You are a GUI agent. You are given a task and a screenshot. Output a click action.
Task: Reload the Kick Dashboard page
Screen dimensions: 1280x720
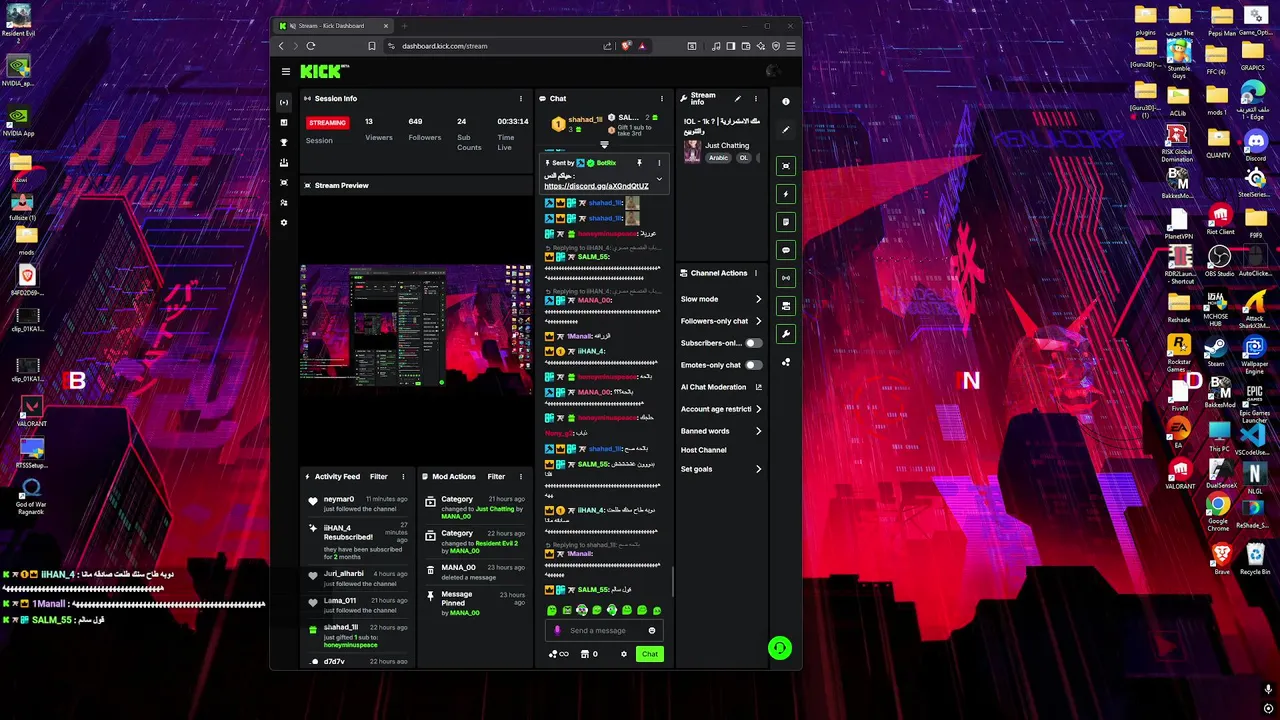[x=311, y=46]
